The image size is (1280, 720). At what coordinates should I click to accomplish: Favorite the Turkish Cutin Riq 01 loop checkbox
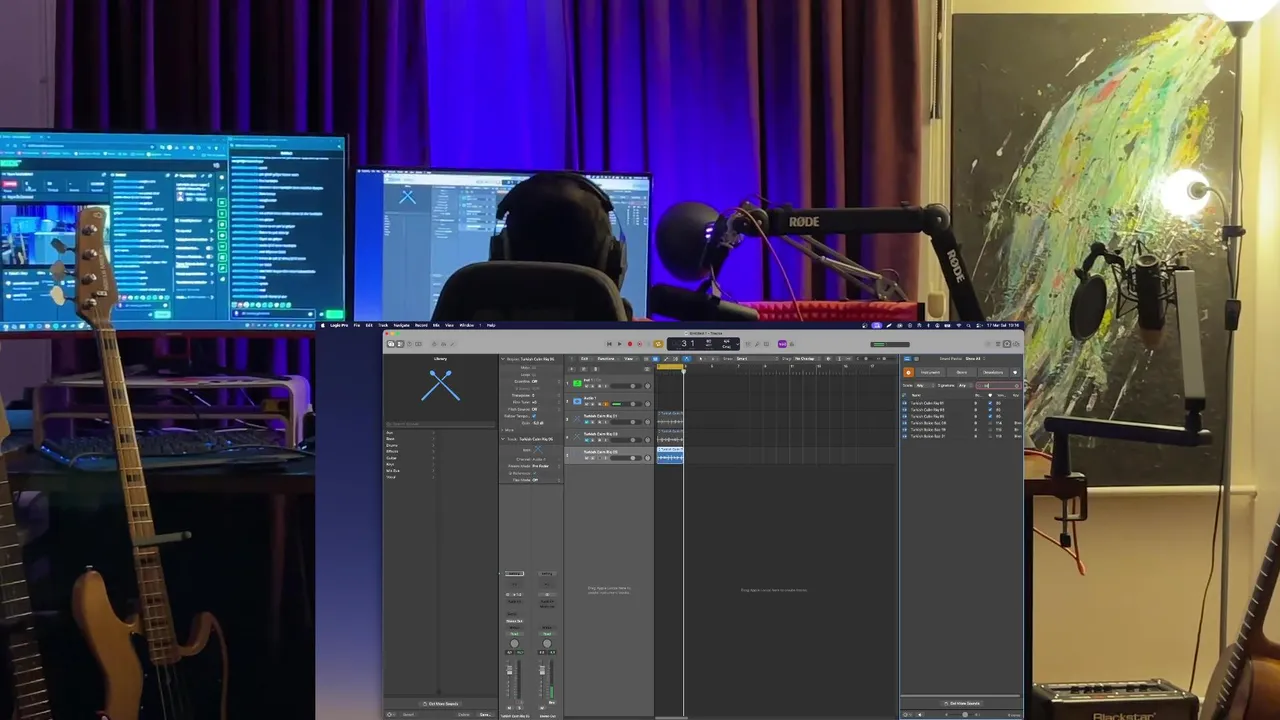(990, 403)
